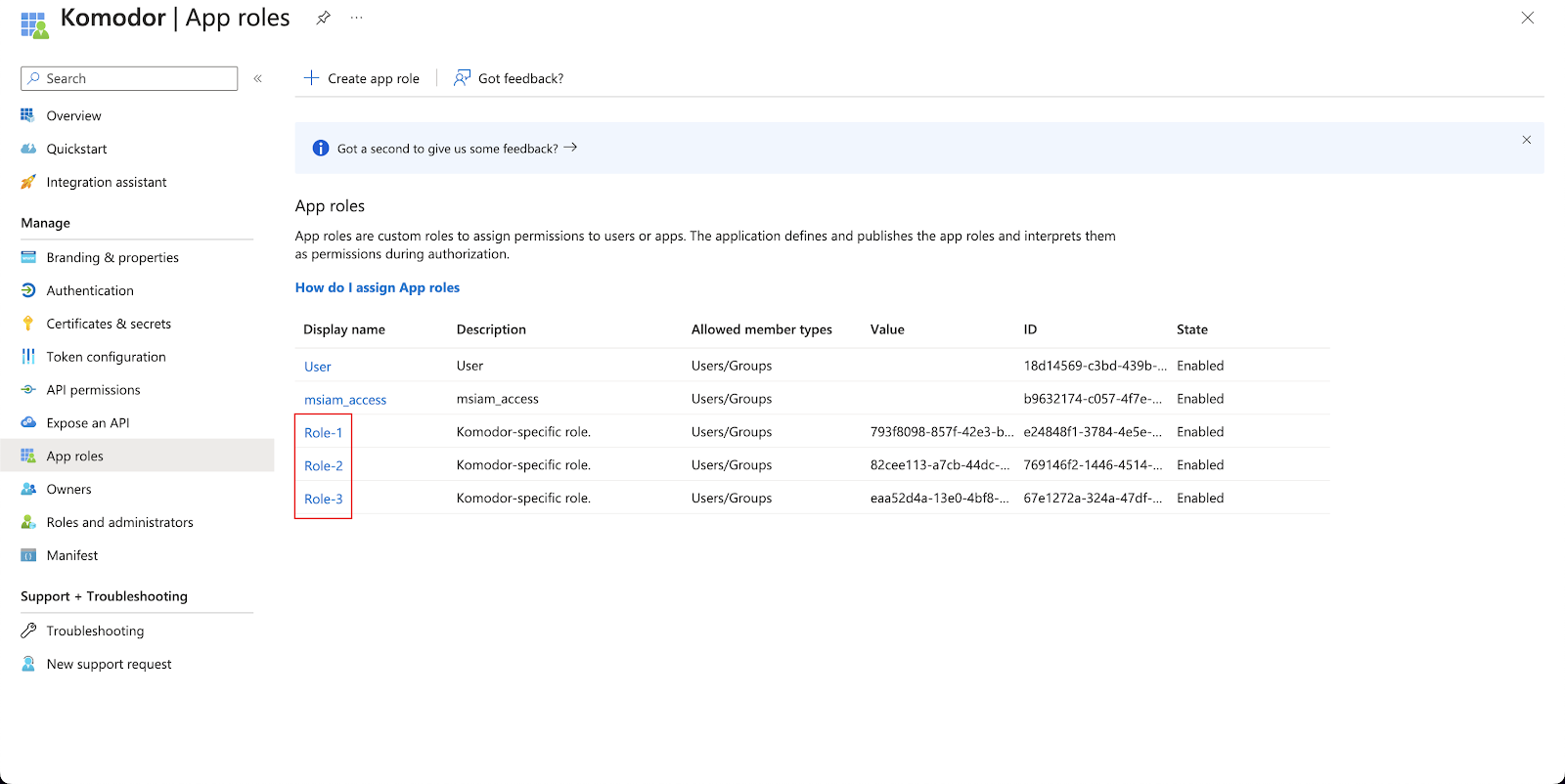
Task: Click the Overview grid icon
Action: pos(28,115)
